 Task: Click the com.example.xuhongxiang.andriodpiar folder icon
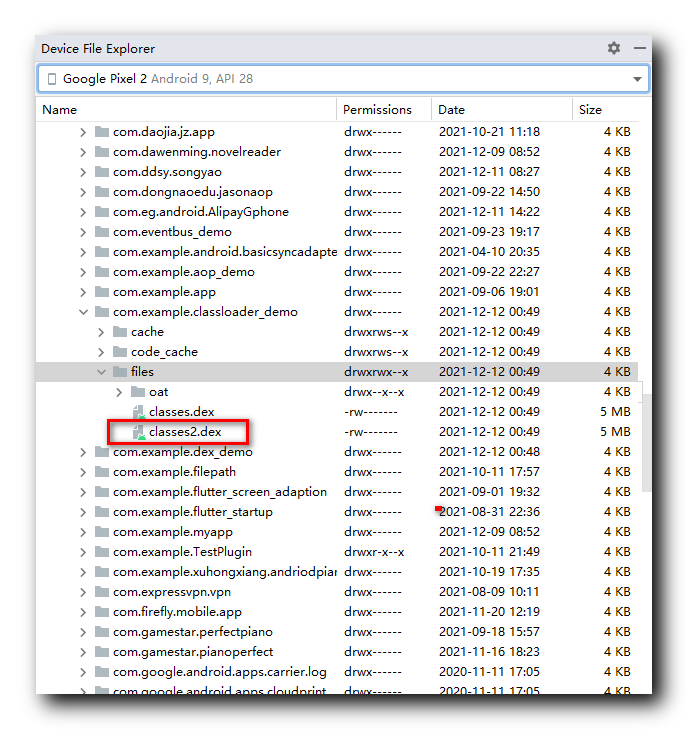[102, 571]
